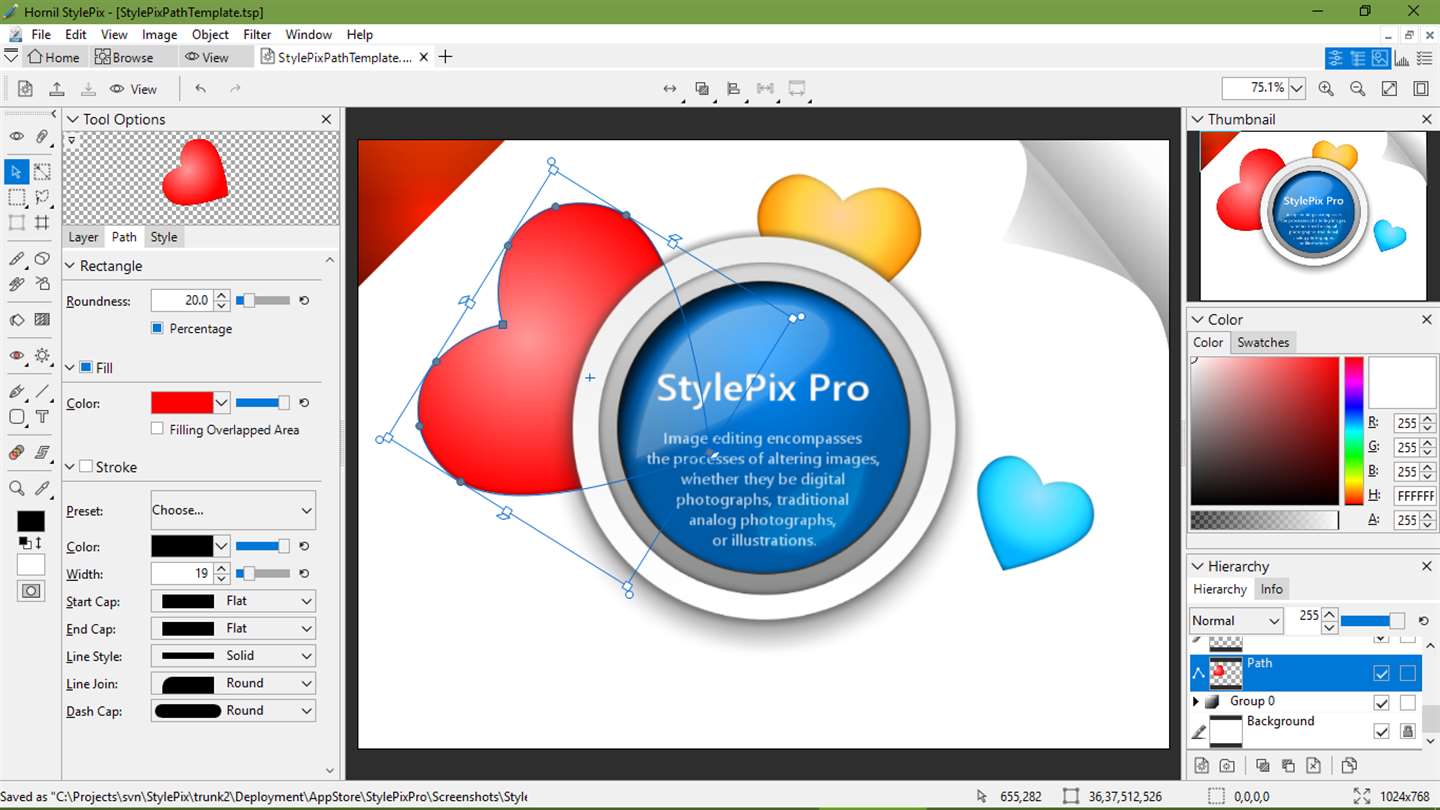
Task: Open the Dash Cap dropdown
Action: (233, 710)
